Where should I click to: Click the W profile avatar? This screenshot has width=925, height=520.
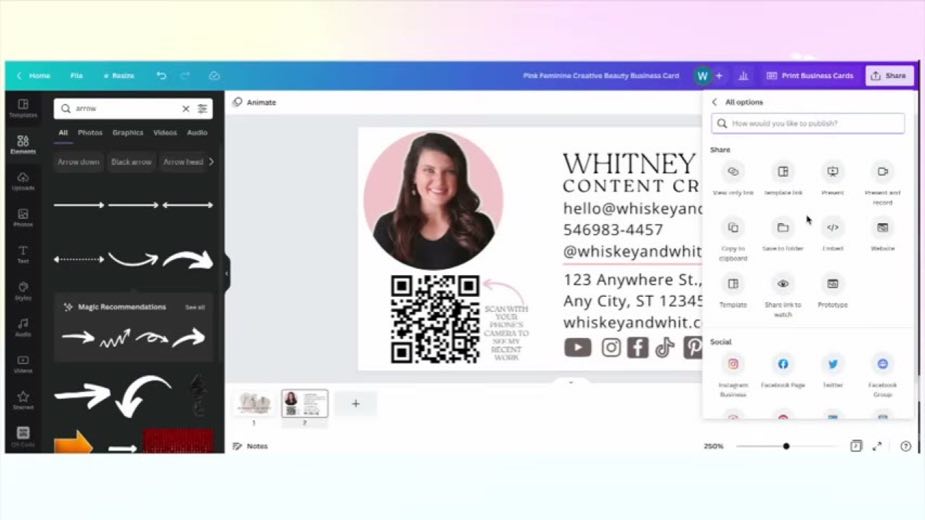tap(702, 76)
